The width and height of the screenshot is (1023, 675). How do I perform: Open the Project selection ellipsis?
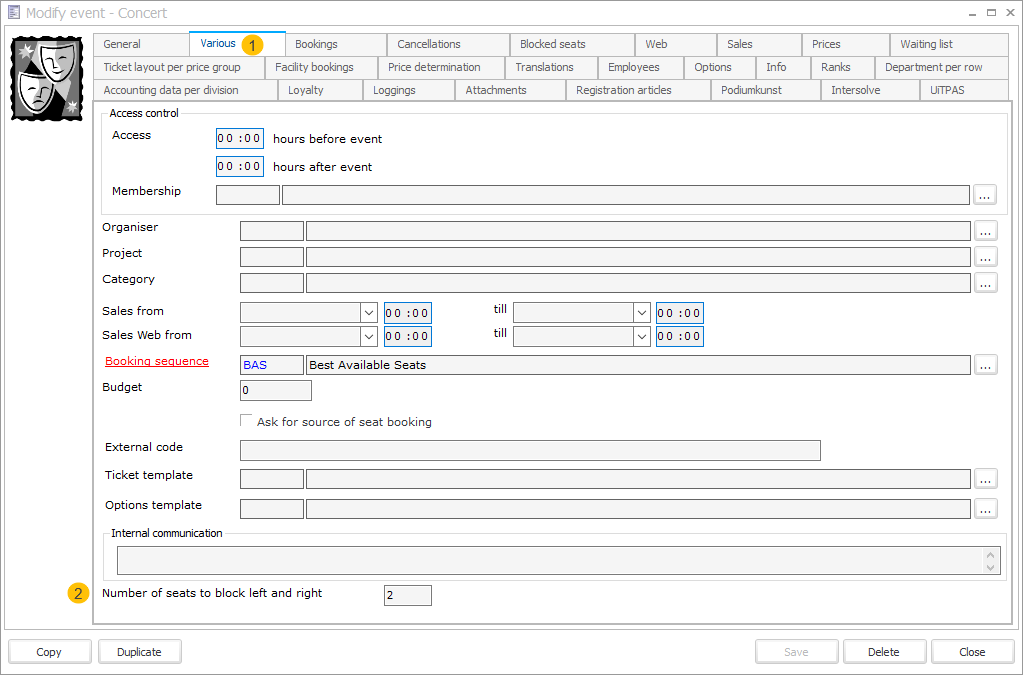(x=985, y=257)
